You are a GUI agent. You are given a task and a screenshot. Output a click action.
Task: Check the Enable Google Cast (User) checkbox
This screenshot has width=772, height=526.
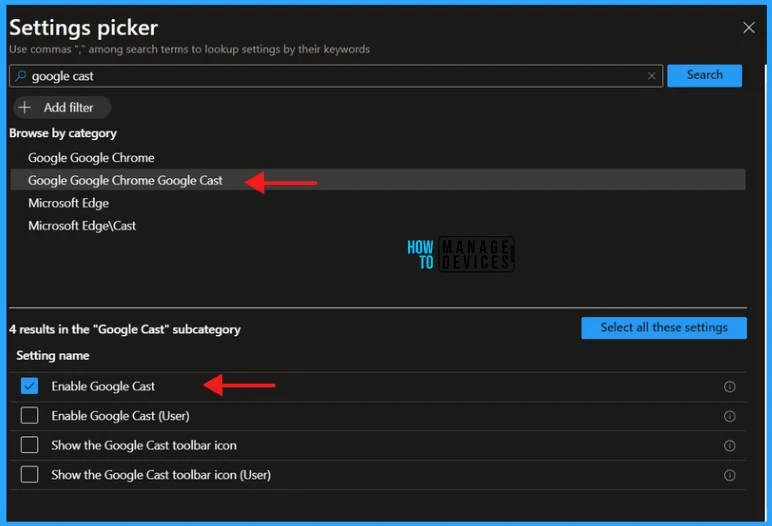[30, 416]
